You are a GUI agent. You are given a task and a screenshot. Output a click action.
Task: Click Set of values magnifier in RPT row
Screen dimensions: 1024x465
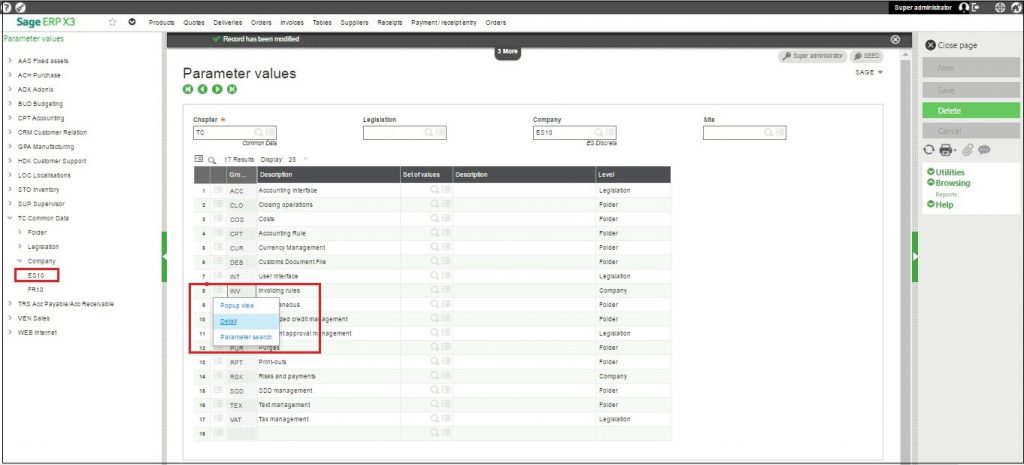click(x=434, y=362)
